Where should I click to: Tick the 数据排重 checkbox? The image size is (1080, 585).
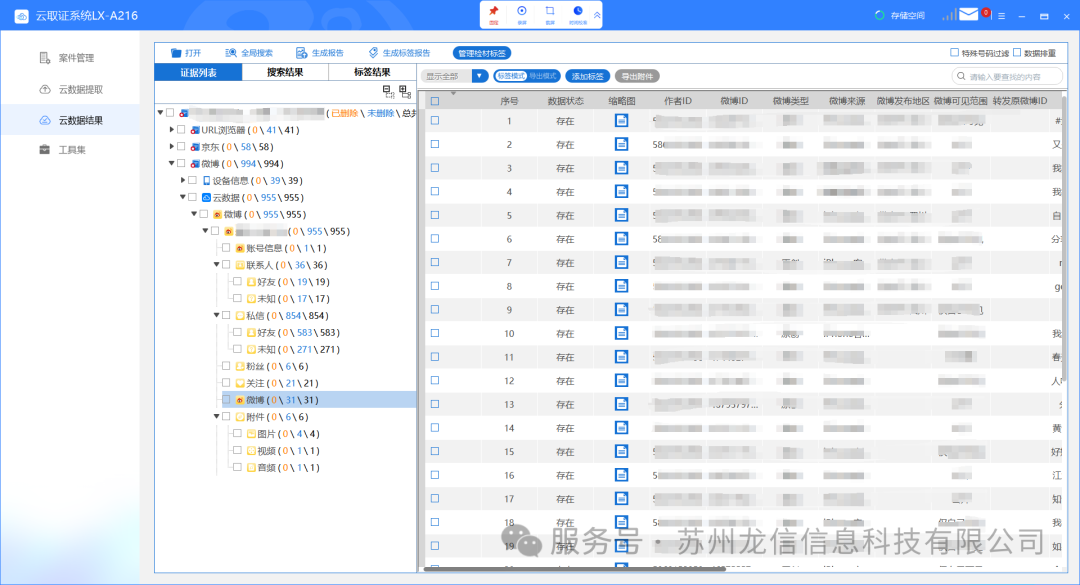pos(1017,53)
